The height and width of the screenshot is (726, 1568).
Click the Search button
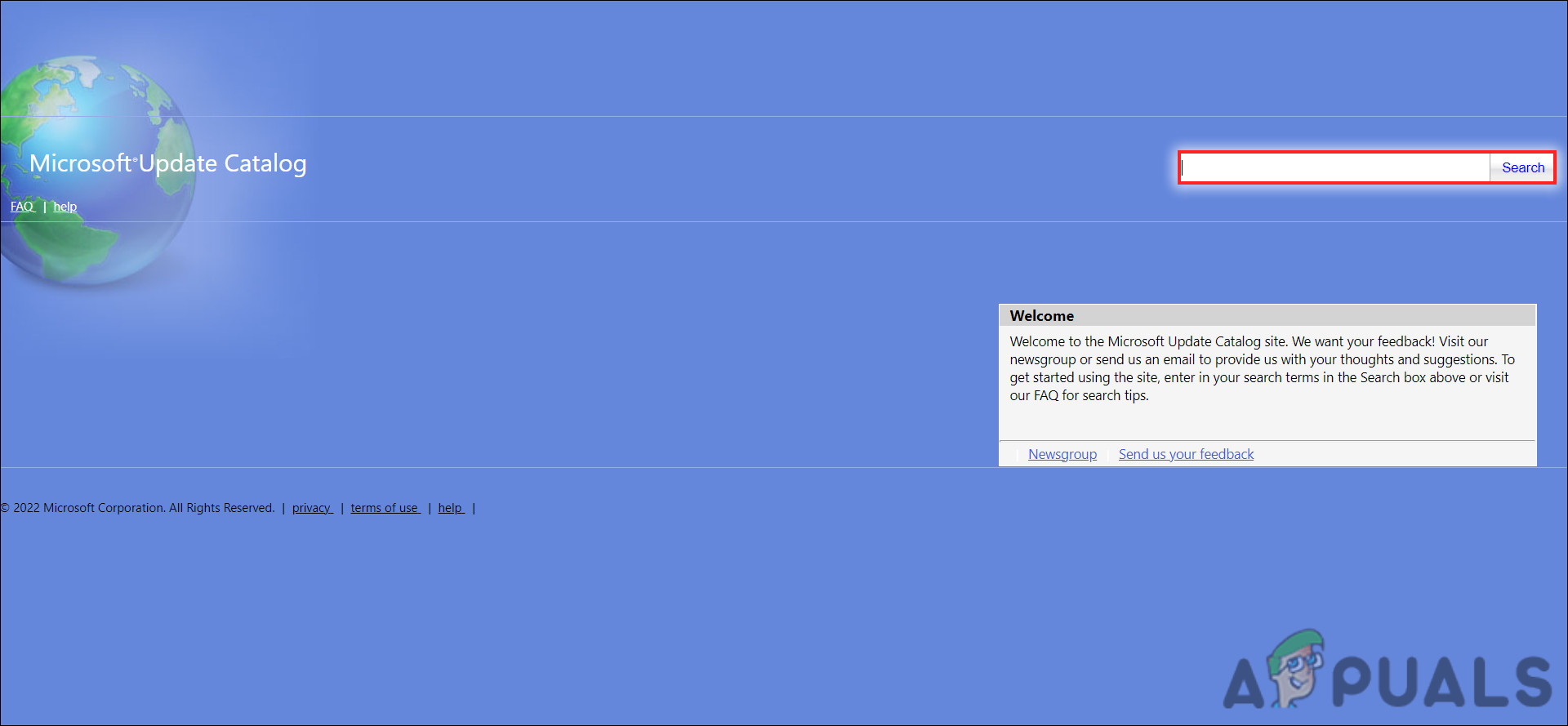point(1523,167)
